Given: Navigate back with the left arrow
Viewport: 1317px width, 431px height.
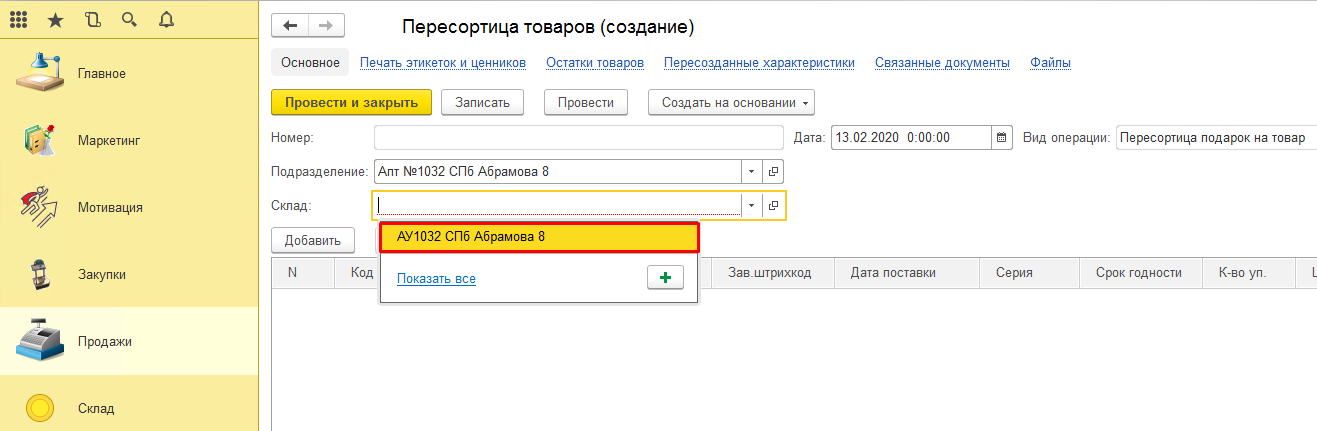Looking at the screenshot, I should [x=290, y=27].
